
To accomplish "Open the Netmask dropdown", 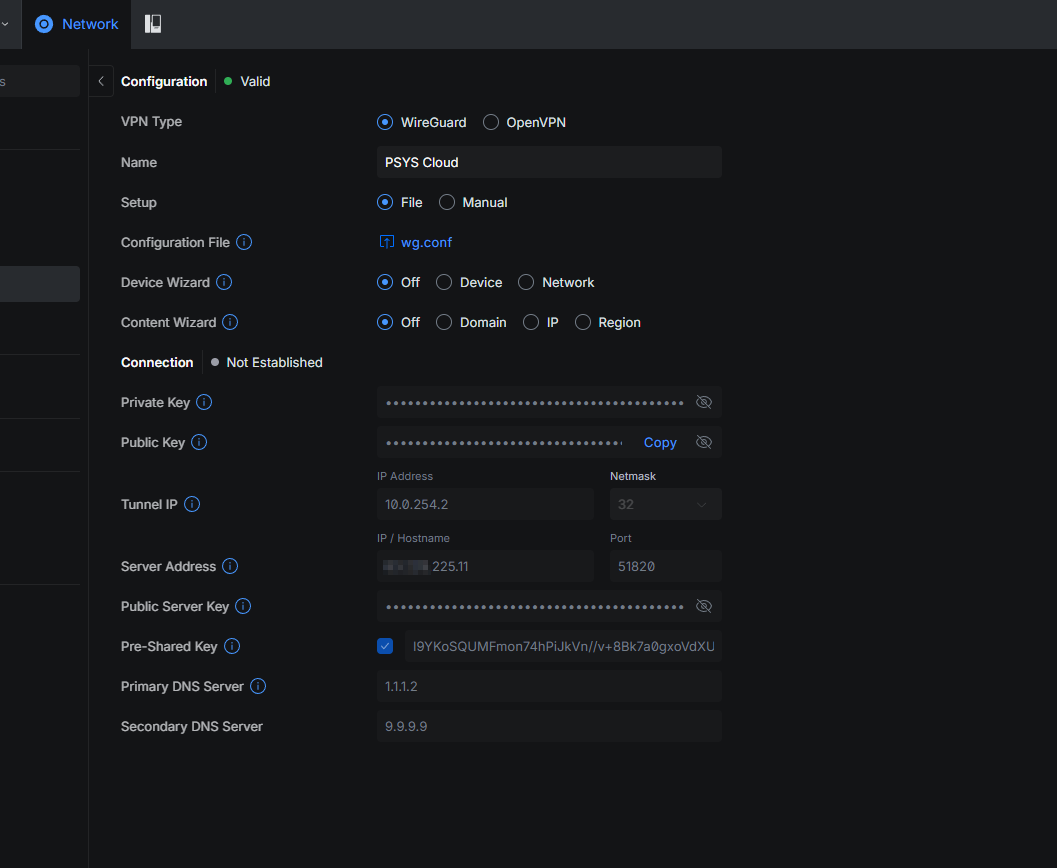I will (665, 504).
